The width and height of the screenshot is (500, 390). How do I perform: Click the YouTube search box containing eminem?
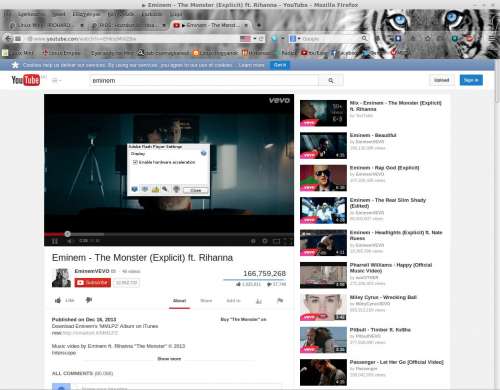pyautogui.click(x=204, y=80)
